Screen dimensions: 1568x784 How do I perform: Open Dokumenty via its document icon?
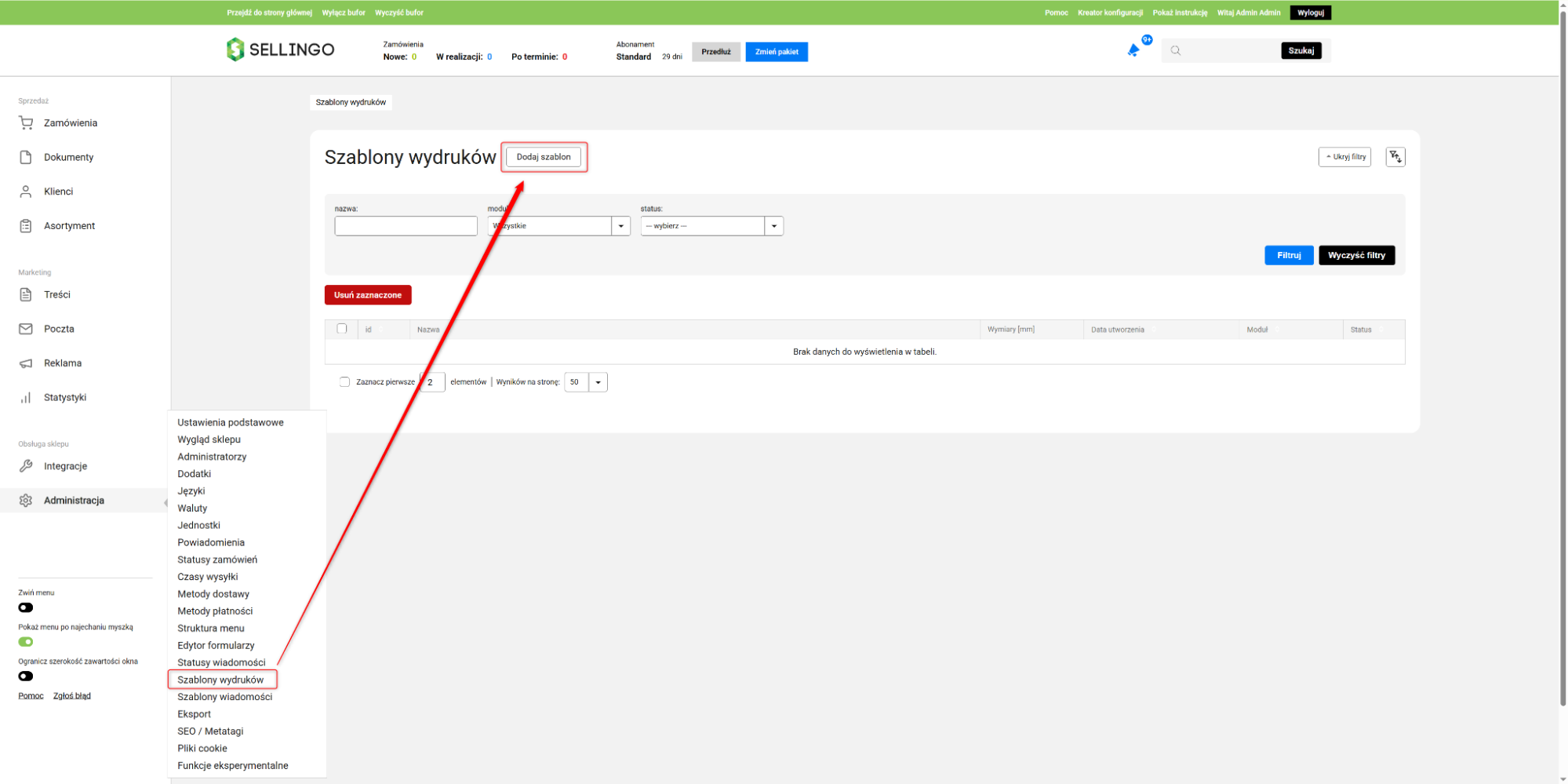point(26,157)
